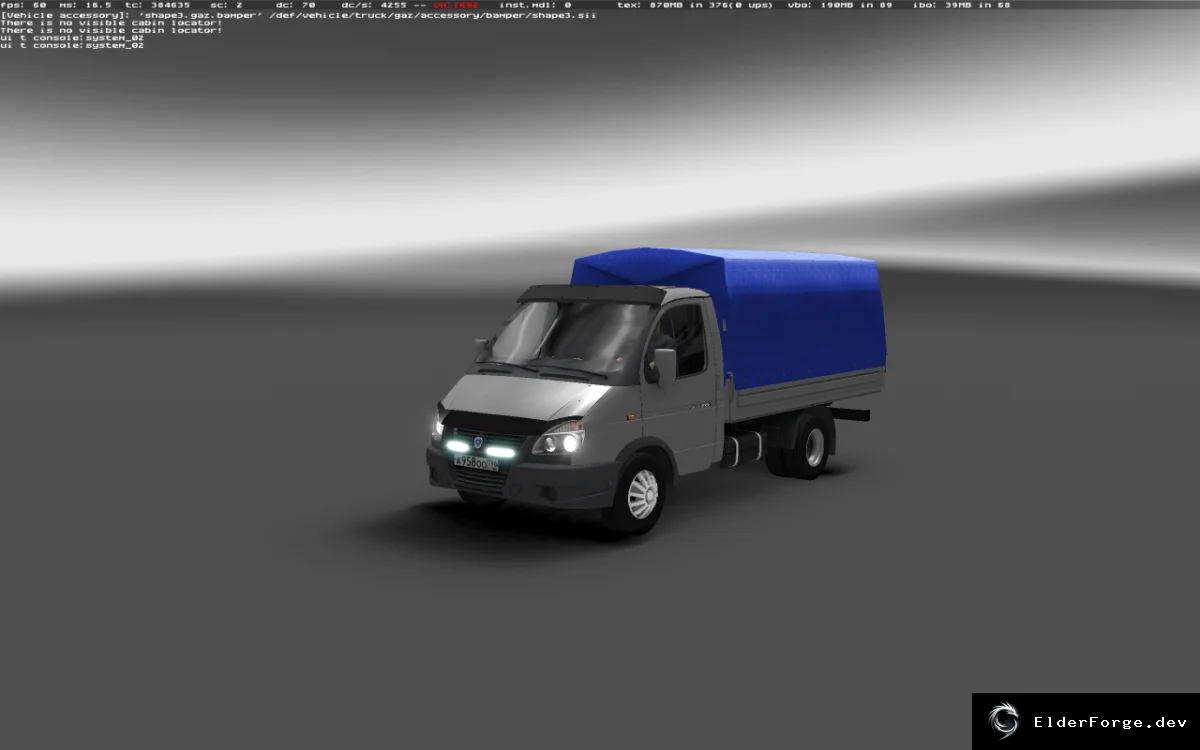Select the "[Vehicle accessory]" console log line
This screenshot has width=1200, height=750.
(298, 16)
